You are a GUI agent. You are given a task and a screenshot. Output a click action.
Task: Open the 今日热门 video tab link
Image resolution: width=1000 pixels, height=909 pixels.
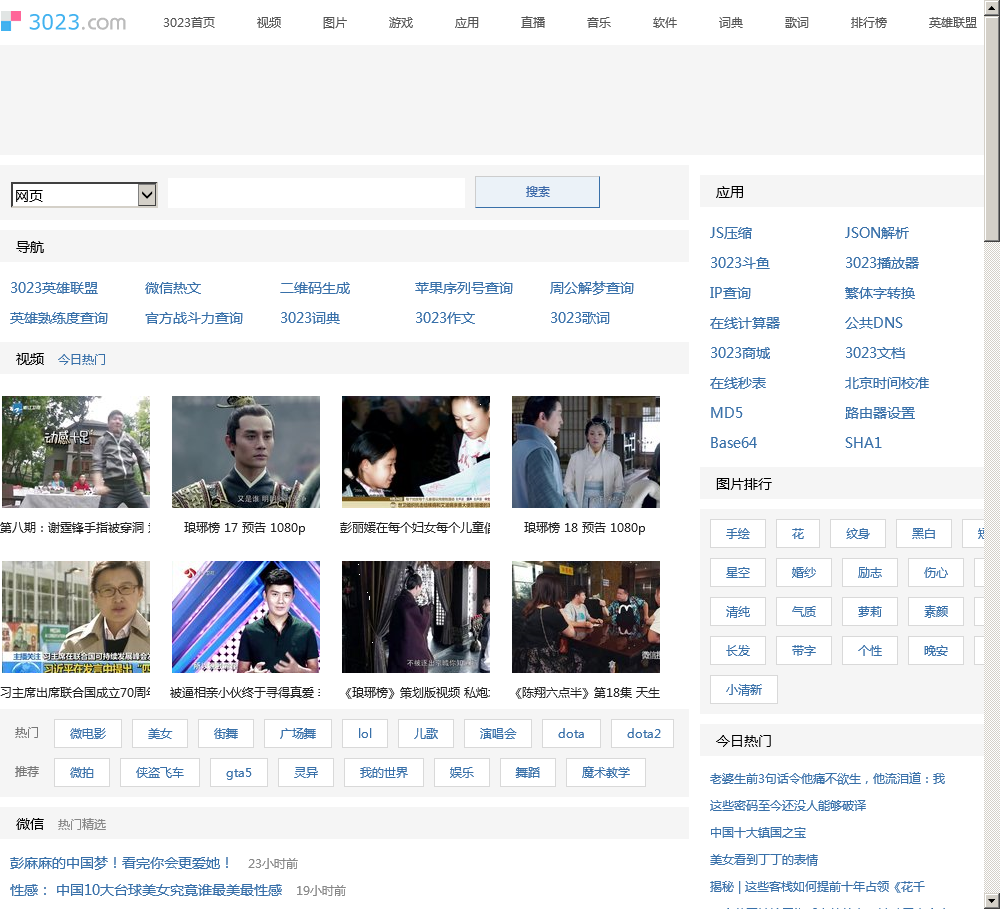coord(82,359)
